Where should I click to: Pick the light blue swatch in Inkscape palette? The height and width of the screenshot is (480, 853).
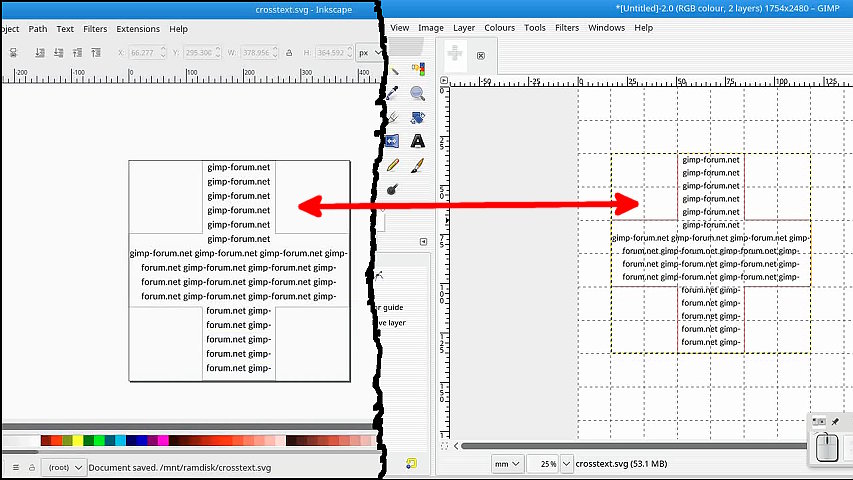click(120, 440)
